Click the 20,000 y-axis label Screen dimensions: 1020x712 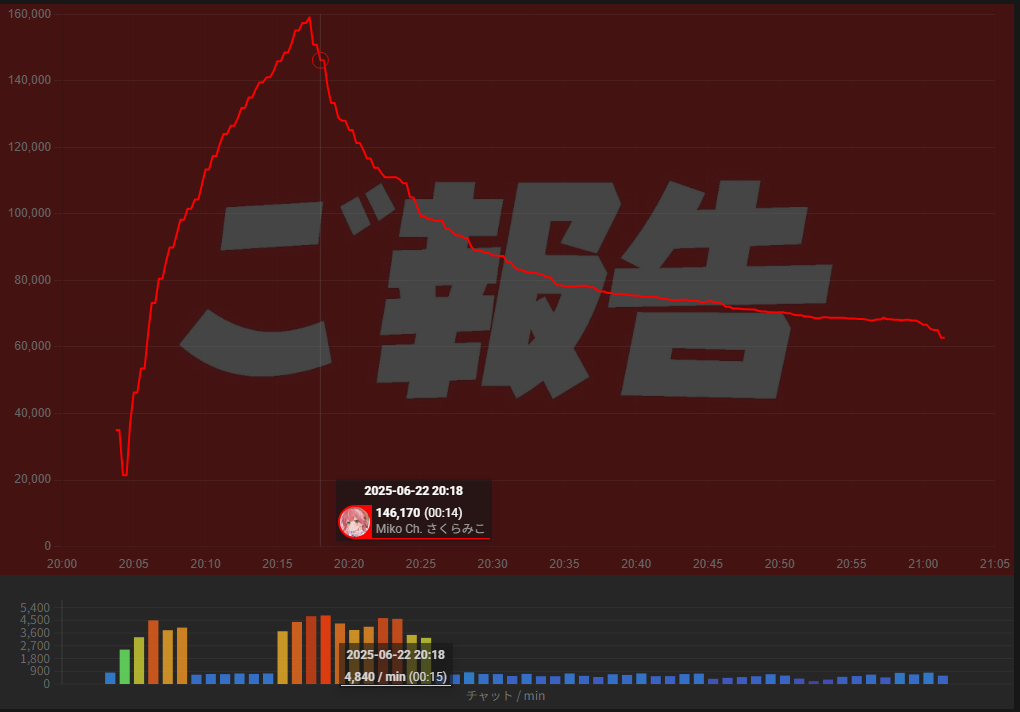coord(33,479)
